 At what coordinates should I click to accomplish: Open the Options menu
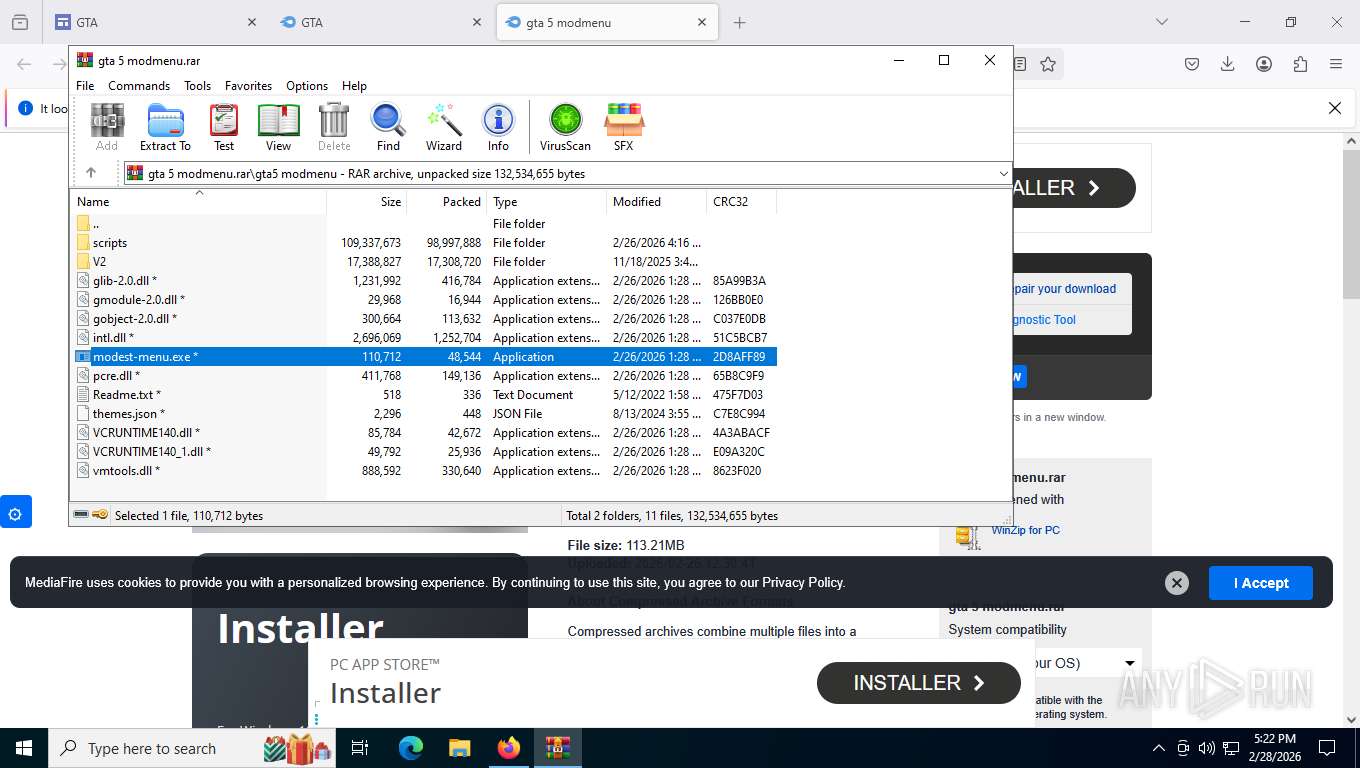[307, 86]
